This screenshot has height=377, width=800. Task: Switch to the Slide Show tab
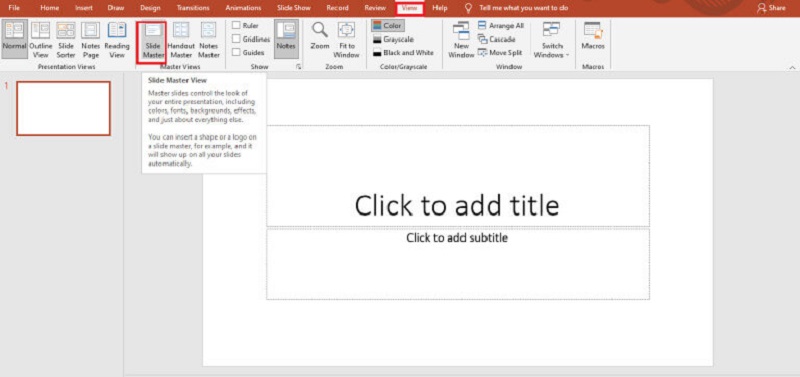pyautogui.click(x=293, y=8)
